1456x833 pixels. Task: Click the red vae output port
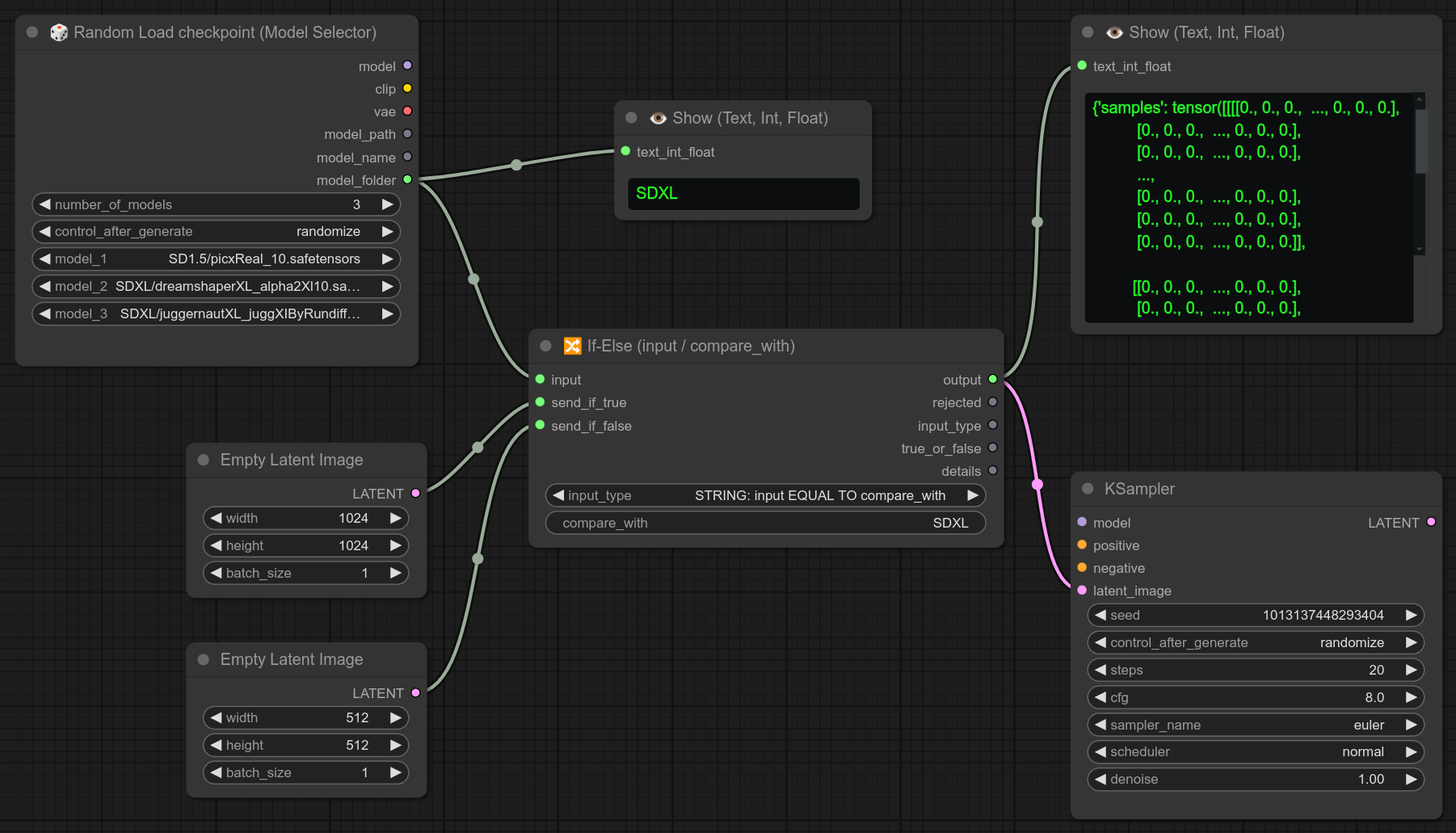[407, 111]
